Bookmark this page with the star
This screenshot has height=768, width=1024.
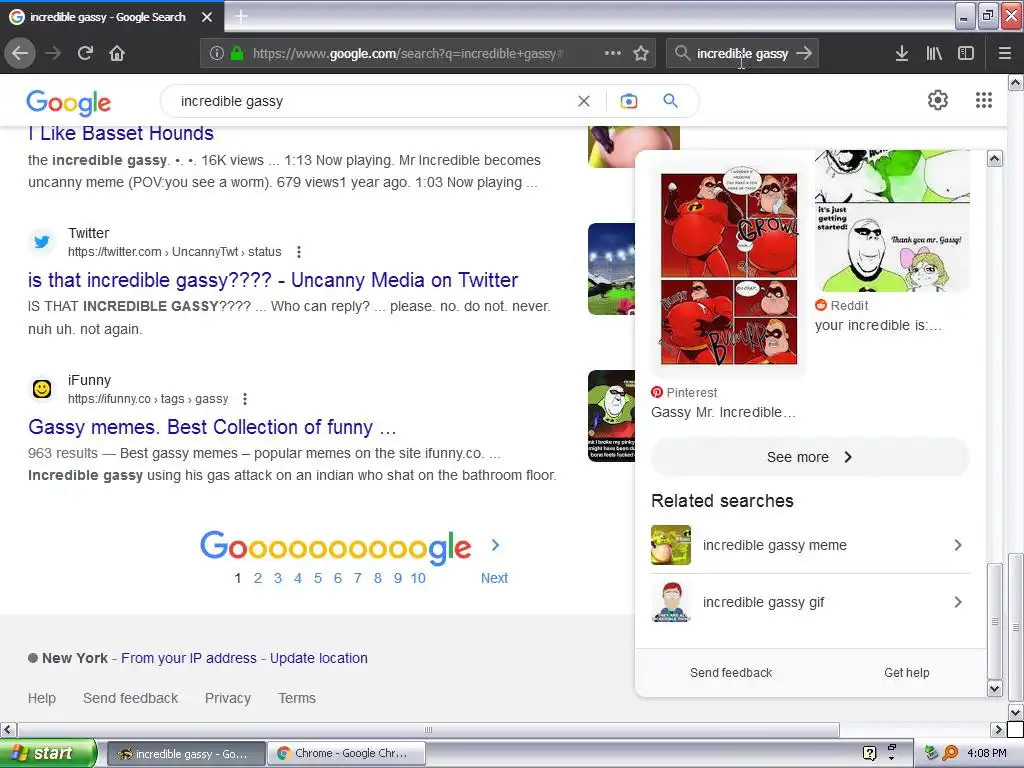tap(641, 54)
